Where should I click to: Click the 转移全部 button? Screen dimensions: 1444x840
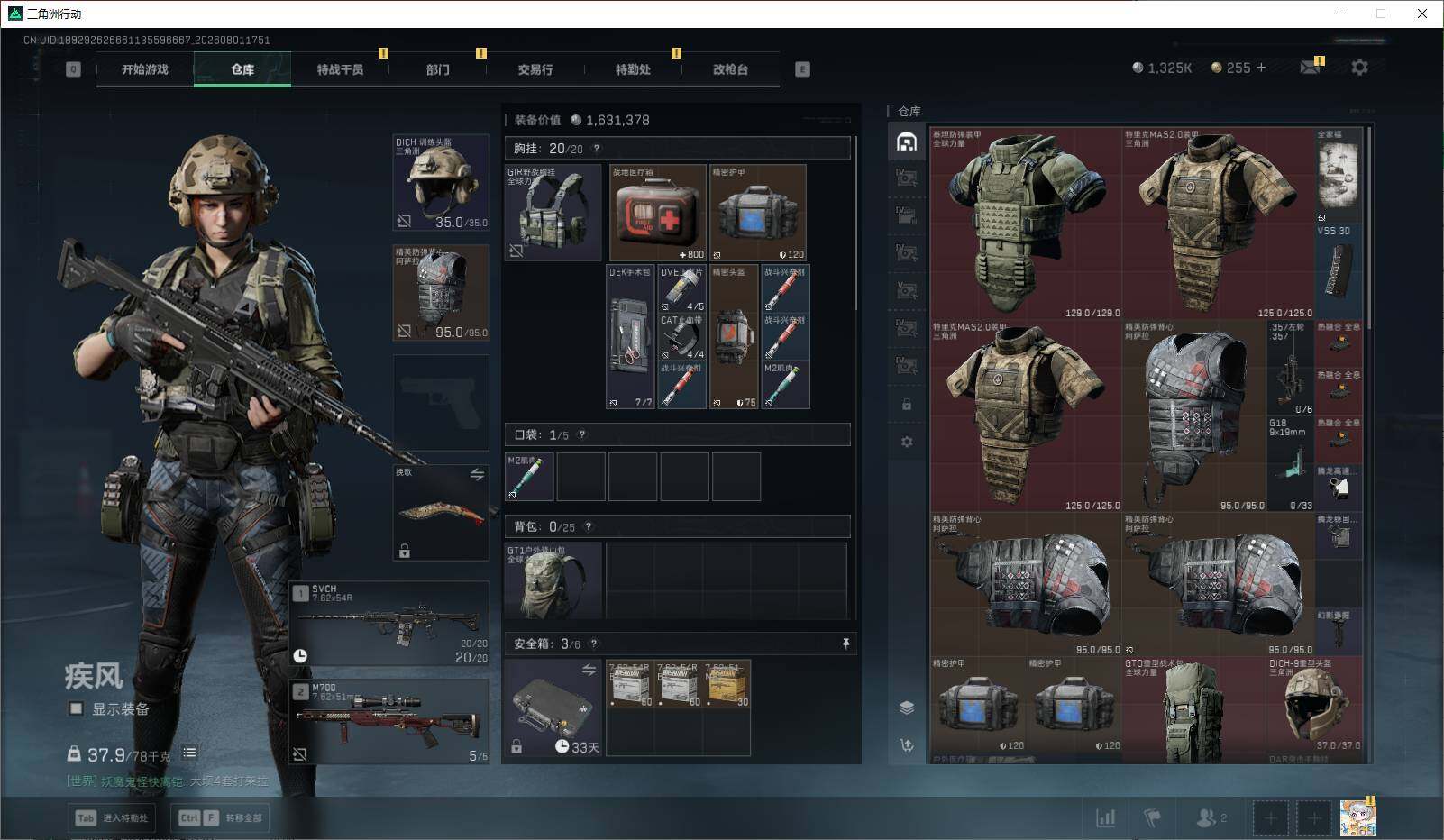pos(221,817)
